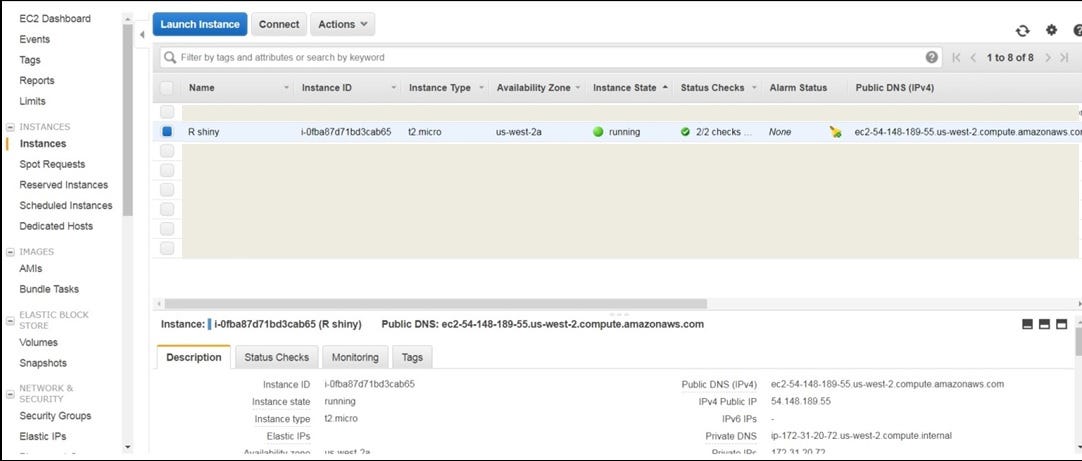Switch to the Tags tab

[x=412, y=357]
